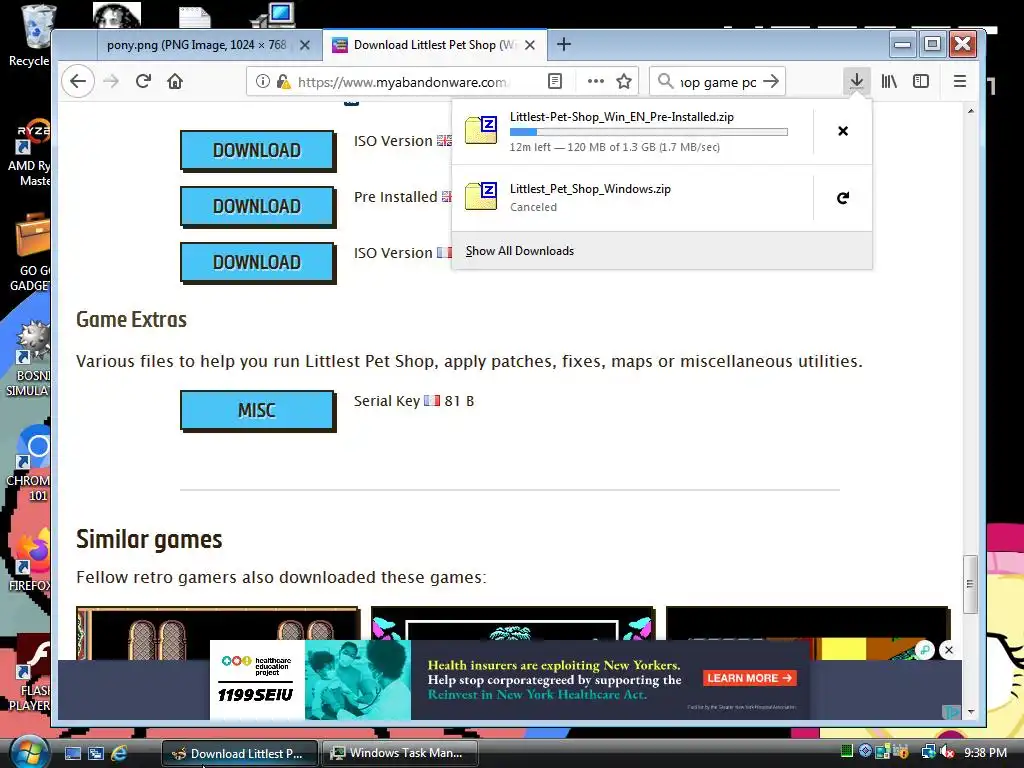Open page actions three-dots menu

595,82
